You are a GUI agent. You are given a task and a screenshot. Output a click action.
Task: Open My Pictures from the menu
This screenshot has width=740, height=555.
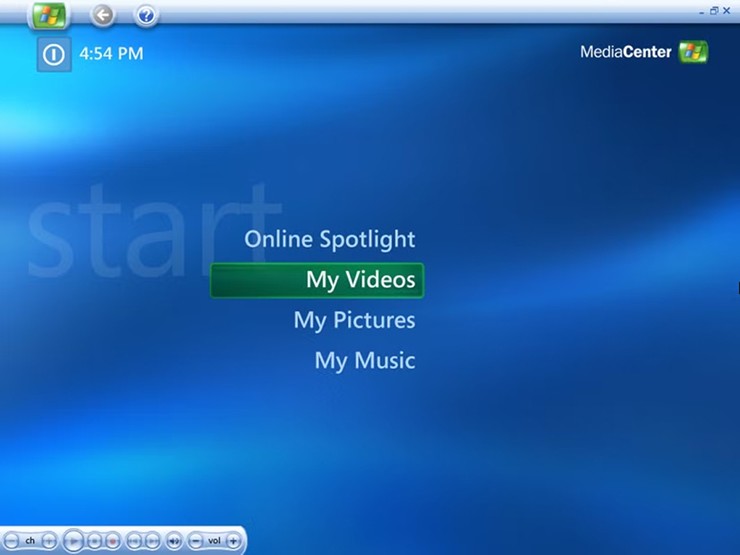coord(354,320)
